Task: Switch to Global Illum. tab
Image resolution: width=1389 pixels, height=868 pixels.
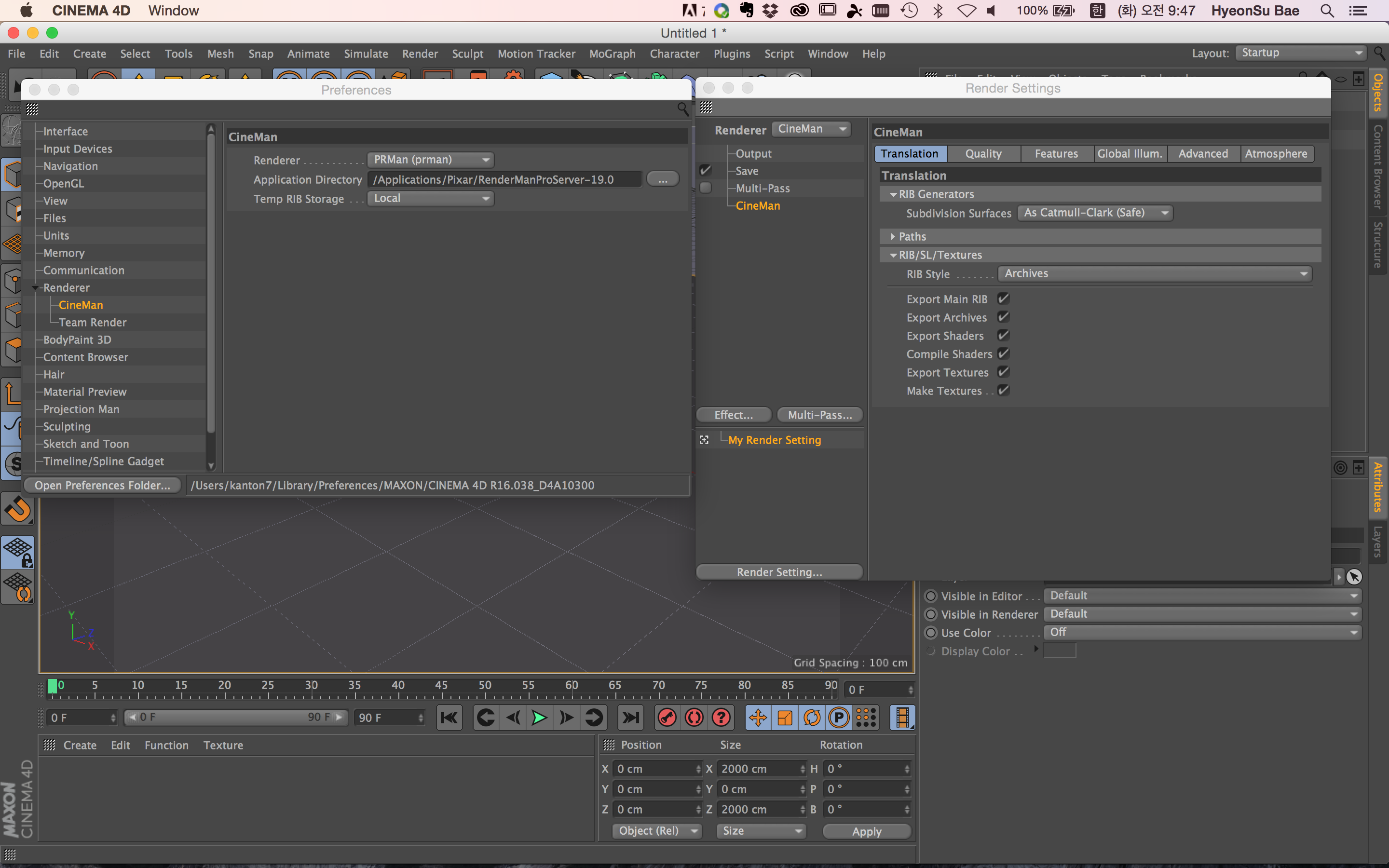Action: [x=1130, y=154]
